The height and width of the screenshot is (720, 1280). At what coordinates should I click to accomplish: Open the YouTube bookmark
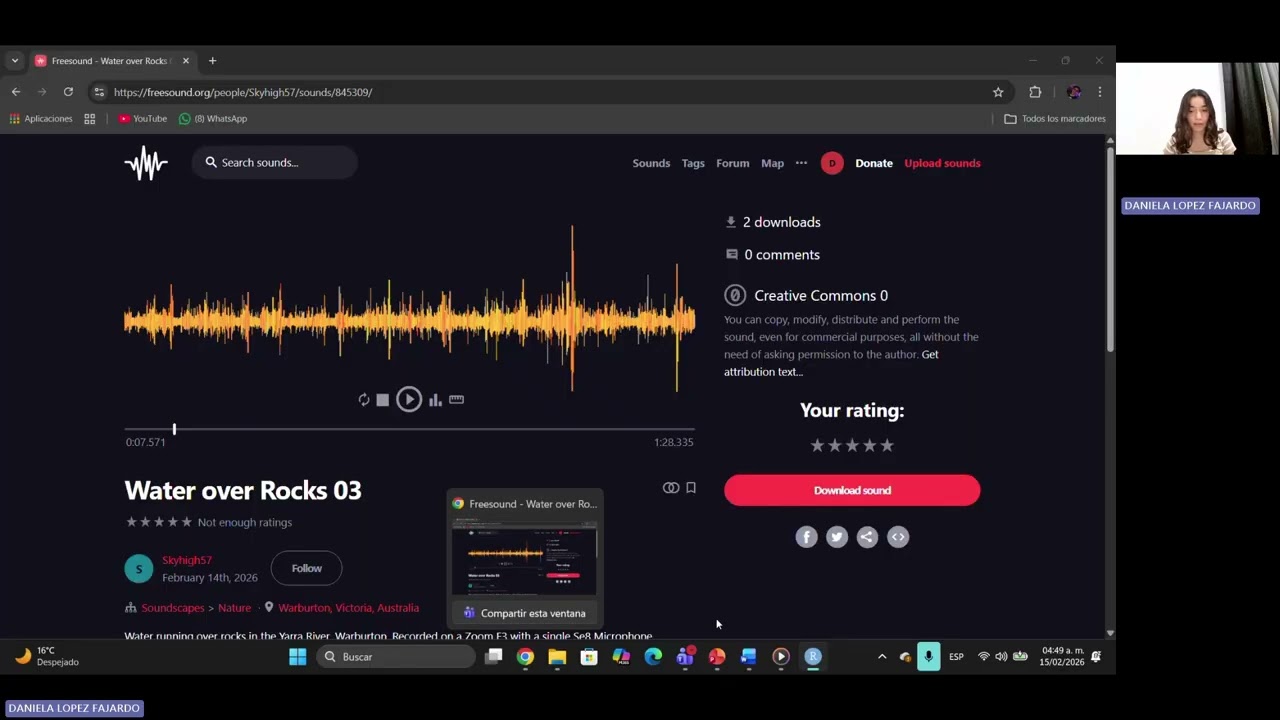(142, 119)
